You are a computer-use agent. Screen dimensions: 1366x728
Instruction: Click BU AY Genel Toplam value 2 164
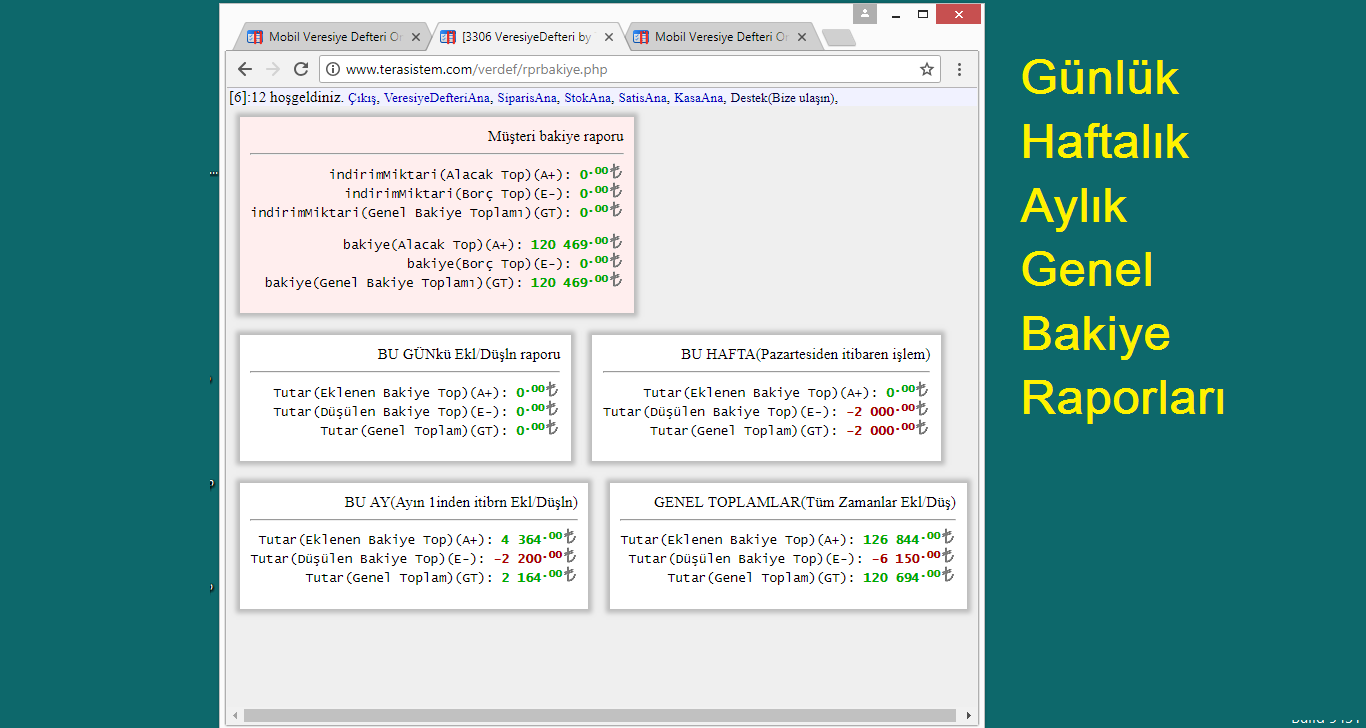[539, 577]
